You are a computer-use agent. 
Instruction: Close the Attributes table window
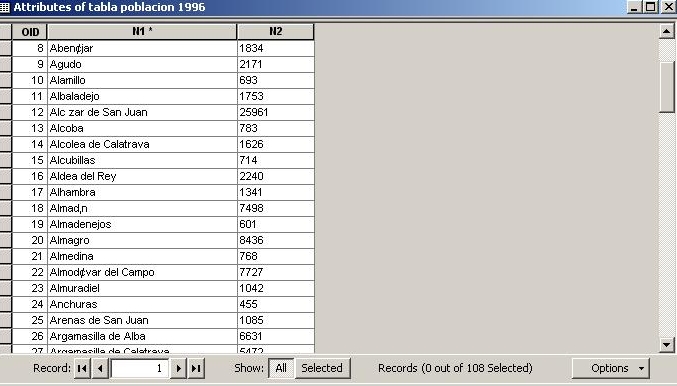pos(668,7)
